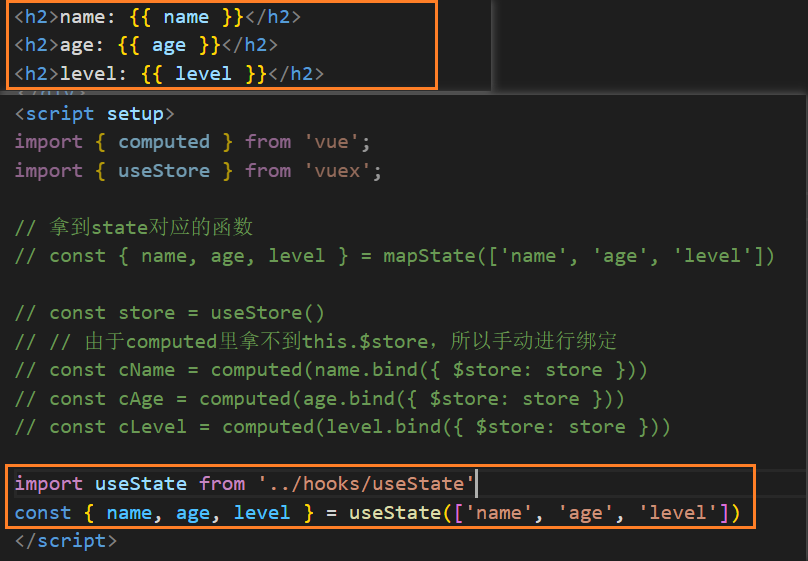Image resolution: width=808 pixels, height=561 pixels.
Task: Click the commented 'const cAge = computed' line
Action: click(x=319, y=399)
